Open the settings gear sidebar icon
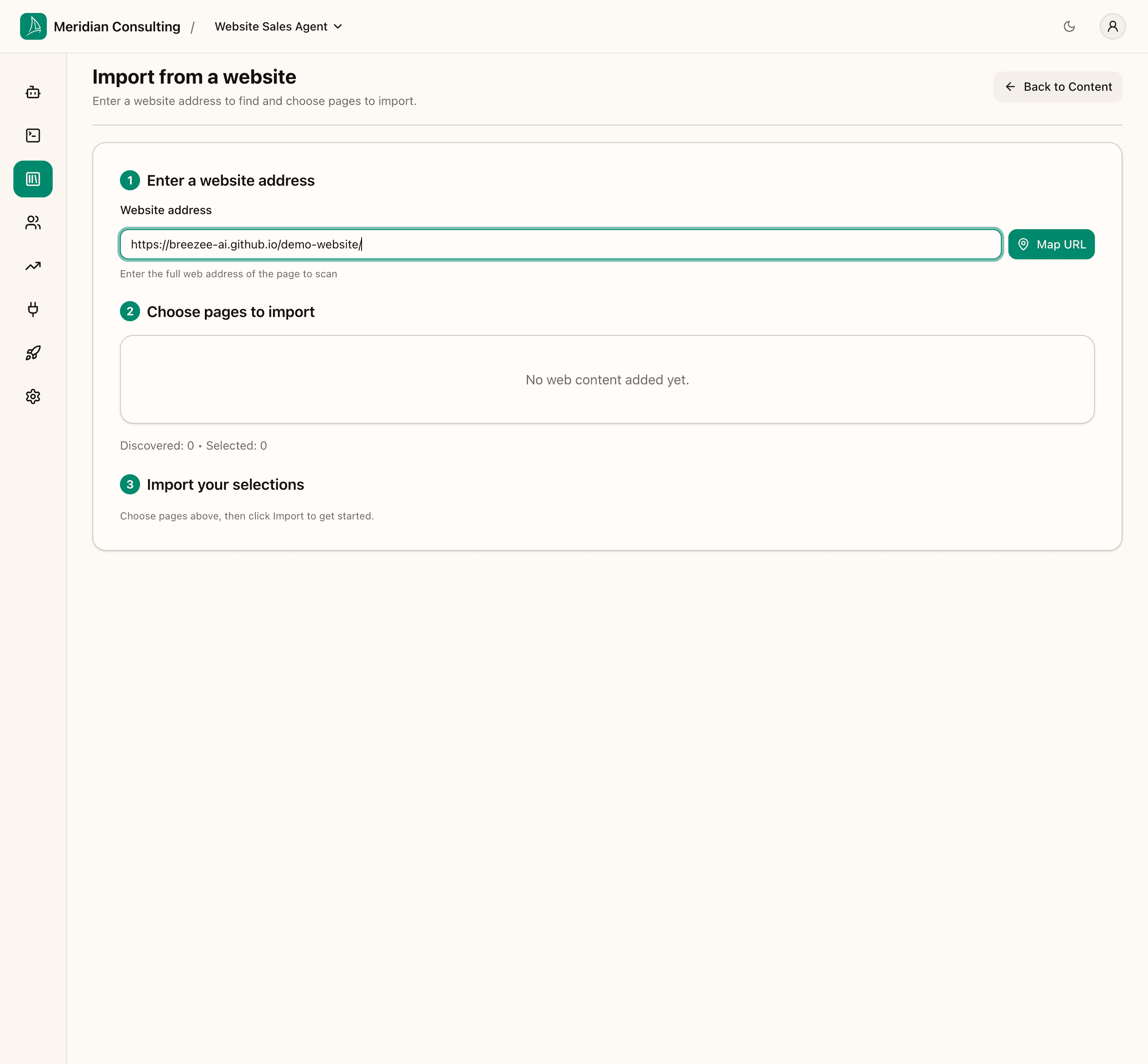Viewport: 1148px width, 1064px height. coord(33,396)
